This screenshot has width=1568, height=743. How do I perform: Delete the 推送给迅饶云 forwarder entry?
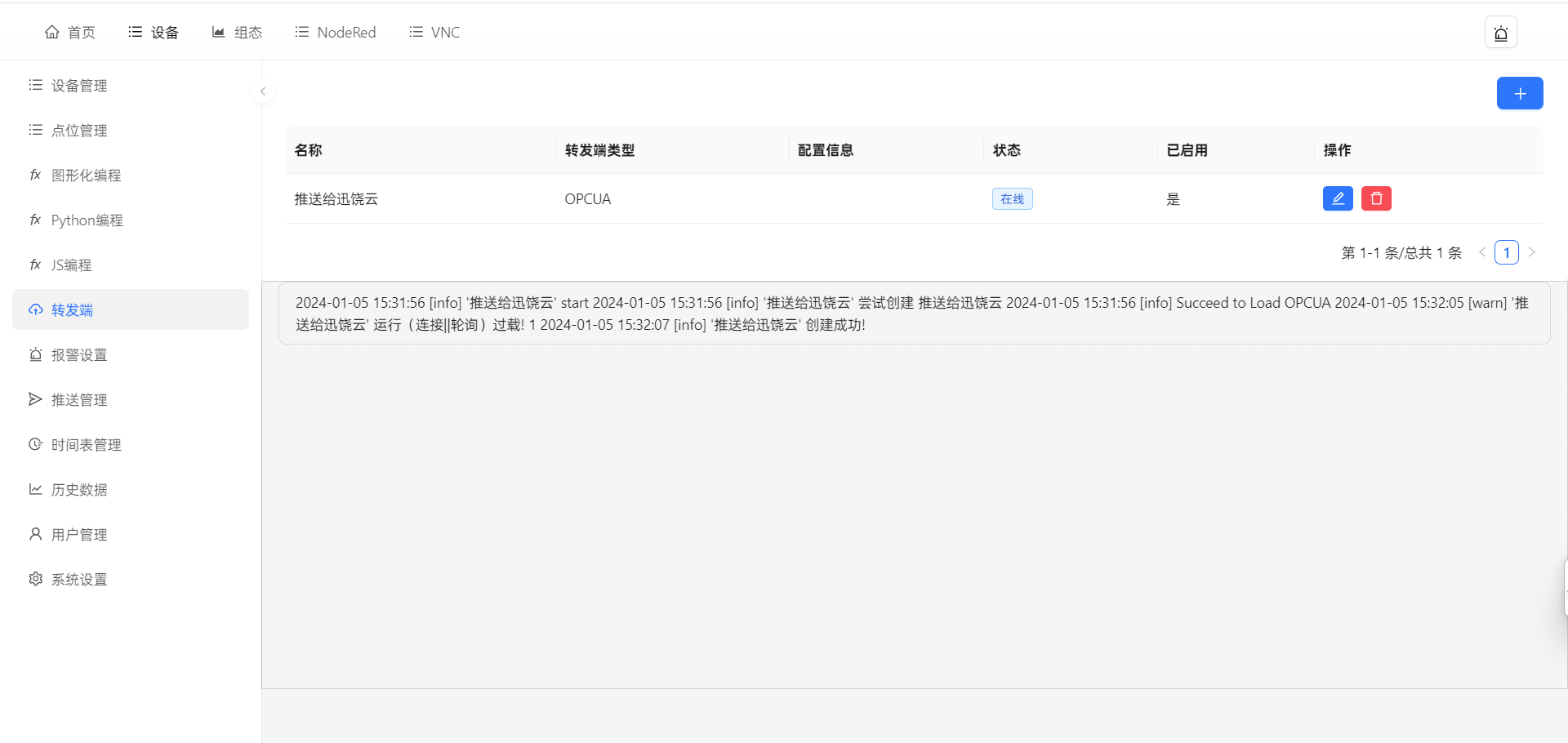coord(1375,198)
